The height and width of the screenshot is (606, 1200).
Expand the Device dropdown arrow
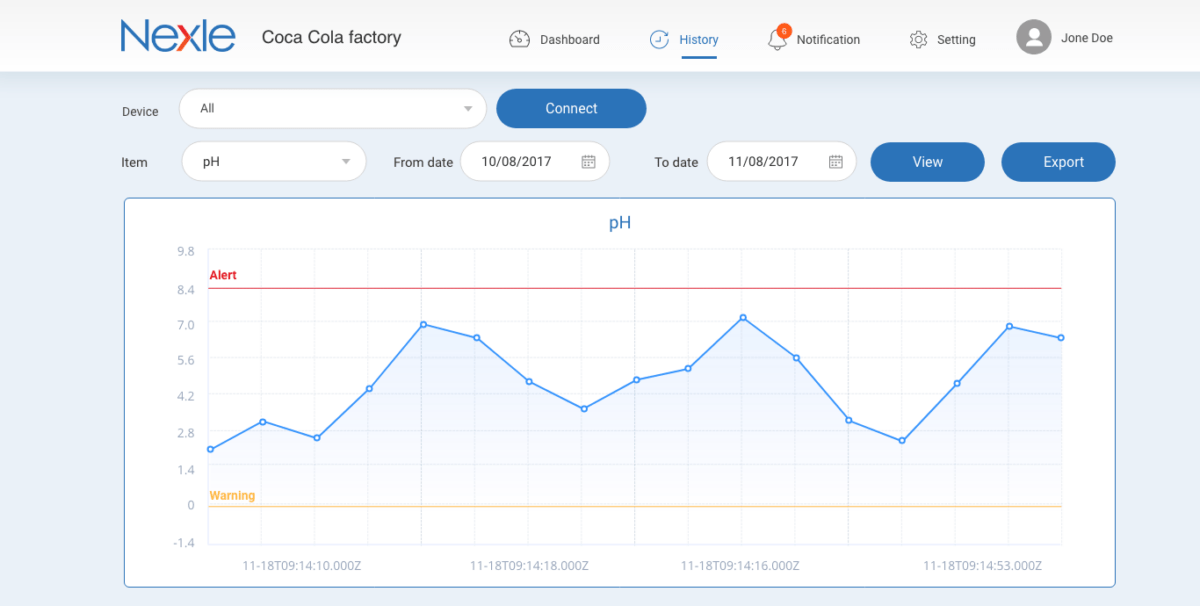[468, 109]
